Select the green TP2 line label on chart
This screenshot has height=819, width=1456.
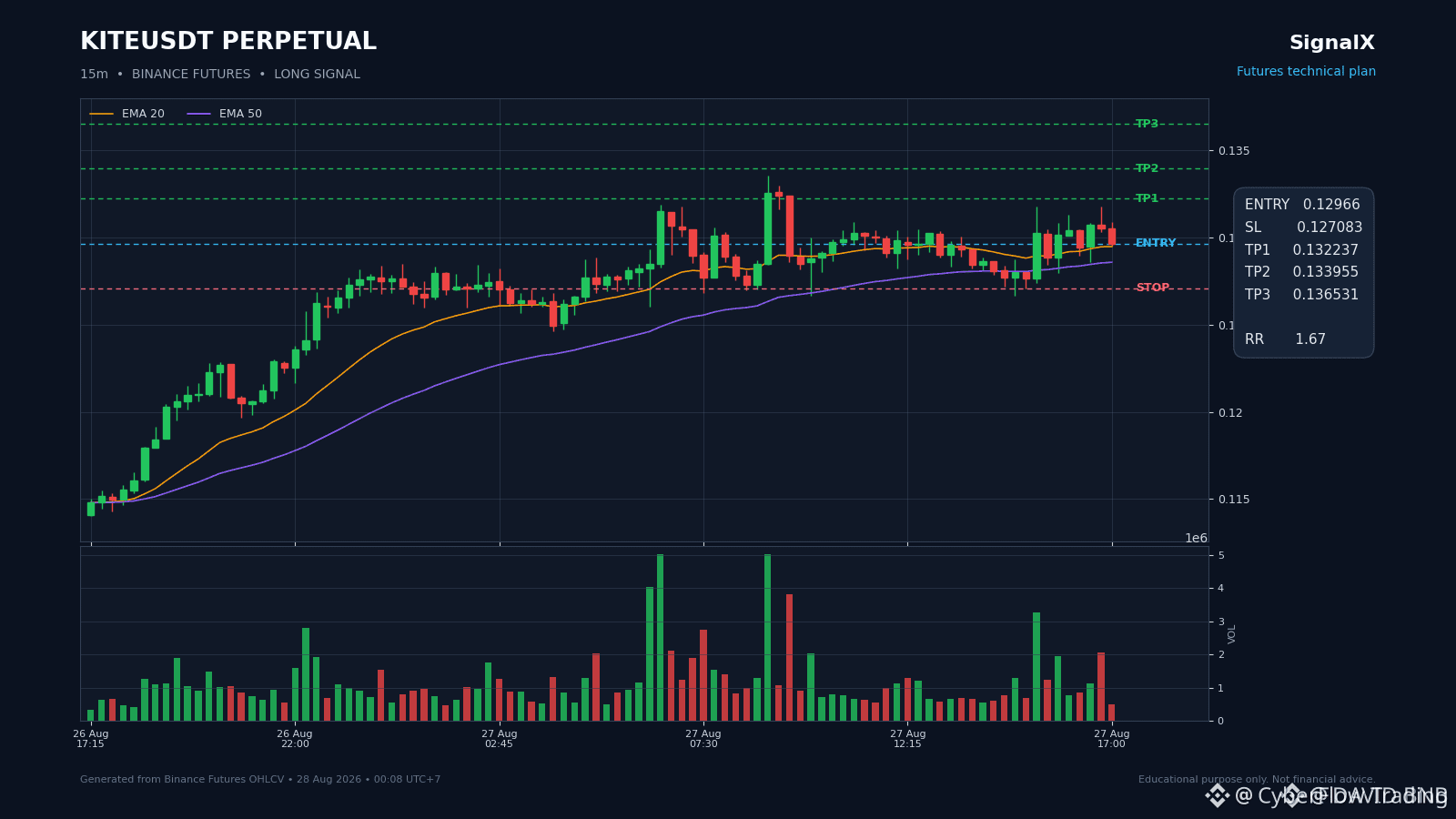1147,168
